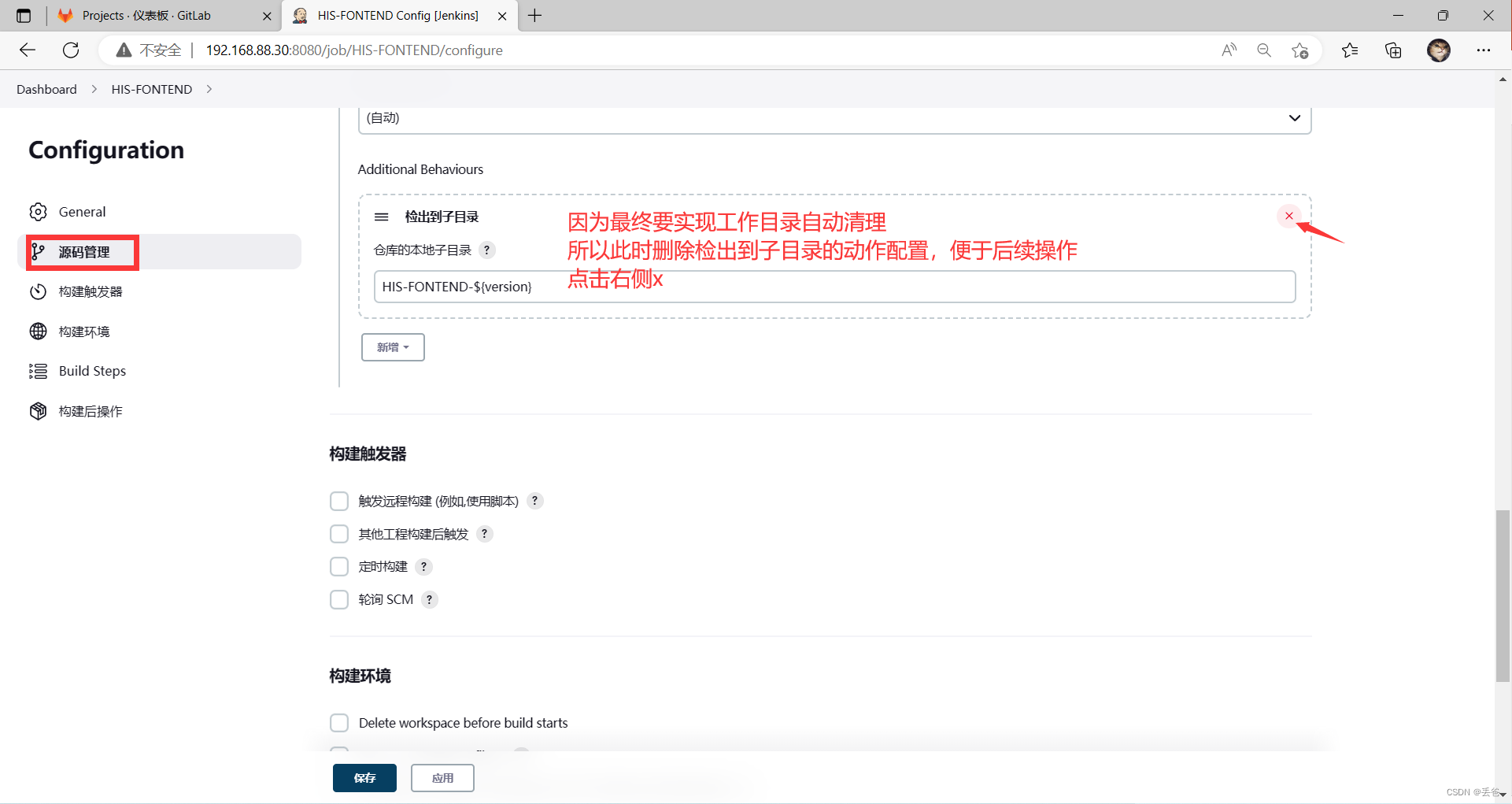This screenshot has height=804, width=1512.
Task: Open help for 触发远程构建 option
Action: click(535, 501)
